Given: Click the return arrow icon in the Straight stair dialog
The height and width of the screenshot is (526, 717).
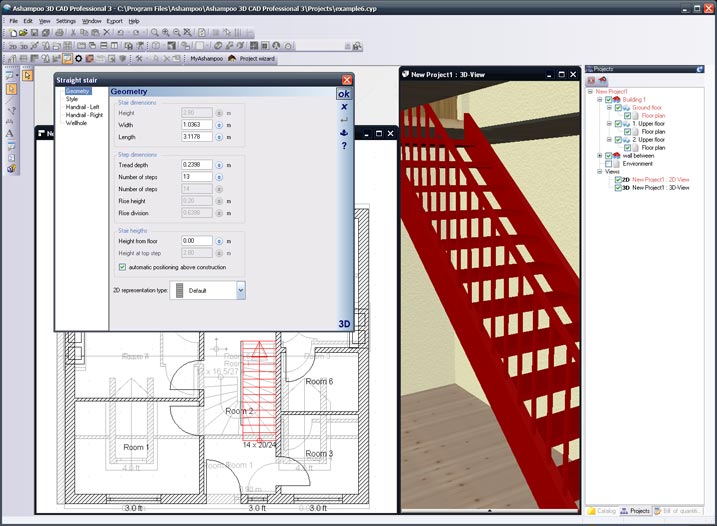Looking at the screenshot, I should (x=344, y=120).
